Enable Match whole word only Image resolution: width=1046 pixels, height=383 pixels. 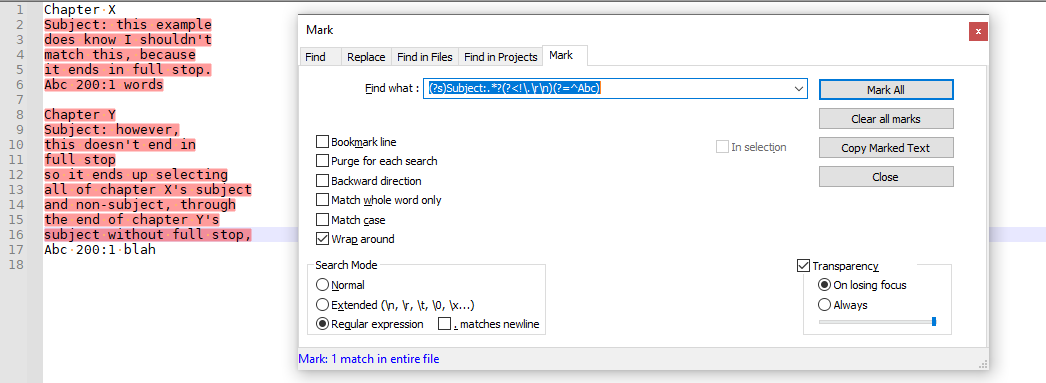point(322,200)
